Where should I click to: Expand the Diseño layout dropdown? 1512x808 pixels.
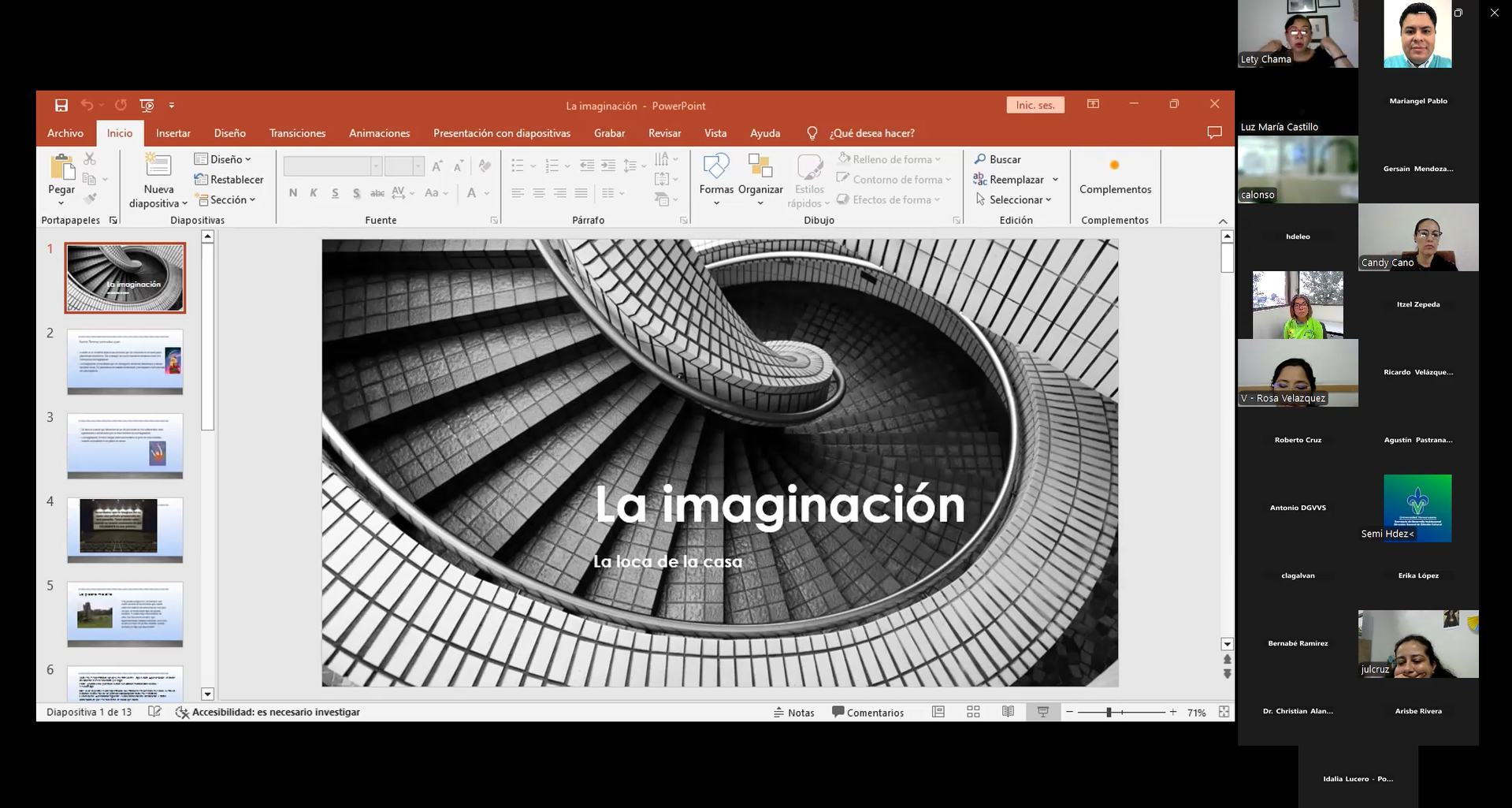pyautogui.click(x=223, y=159)
